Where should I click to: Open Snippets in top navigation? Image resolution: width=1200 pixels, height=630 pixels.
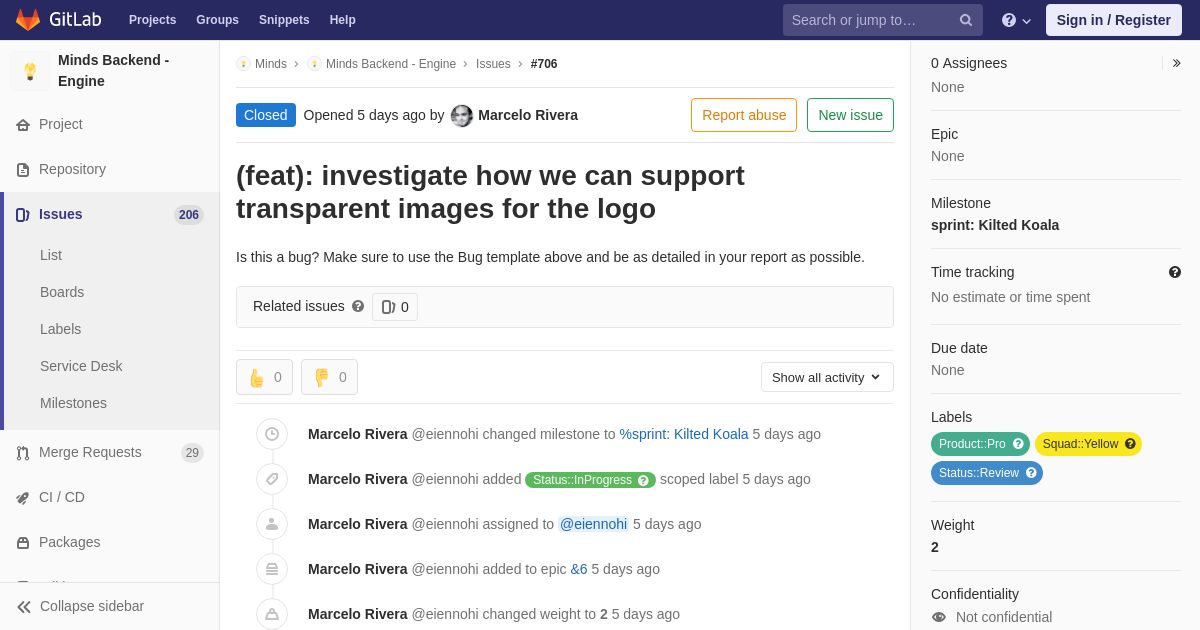coord(284,20)
